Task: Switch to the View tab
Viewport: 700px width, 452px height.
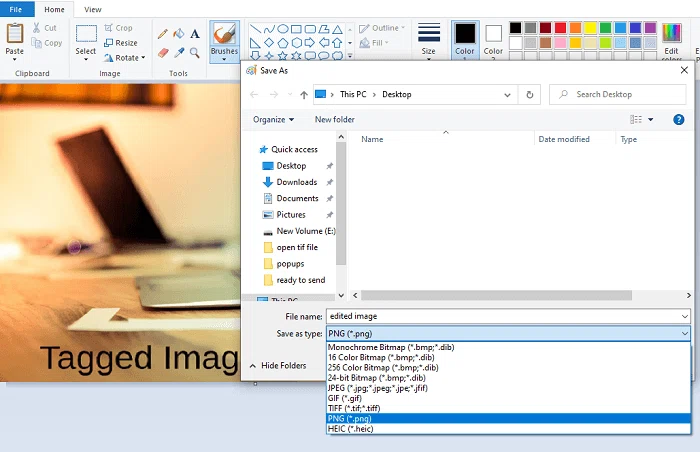Action: pos(93,9)
